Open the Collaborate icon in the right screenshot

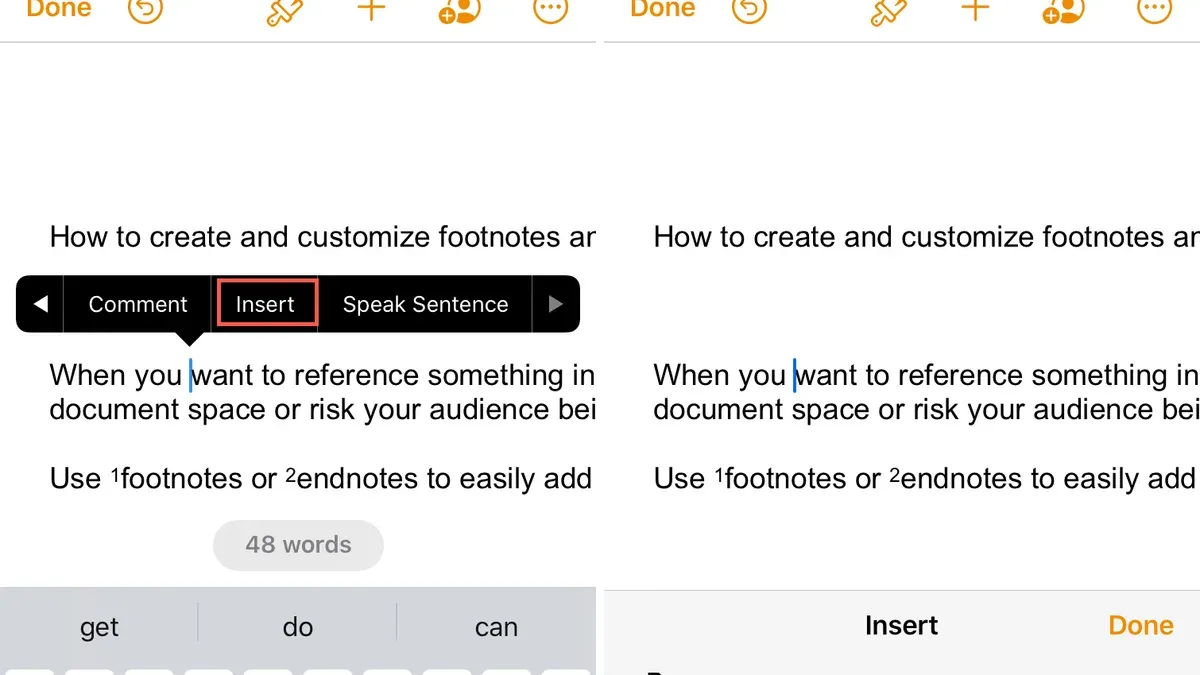click(x=1064, y=10)
